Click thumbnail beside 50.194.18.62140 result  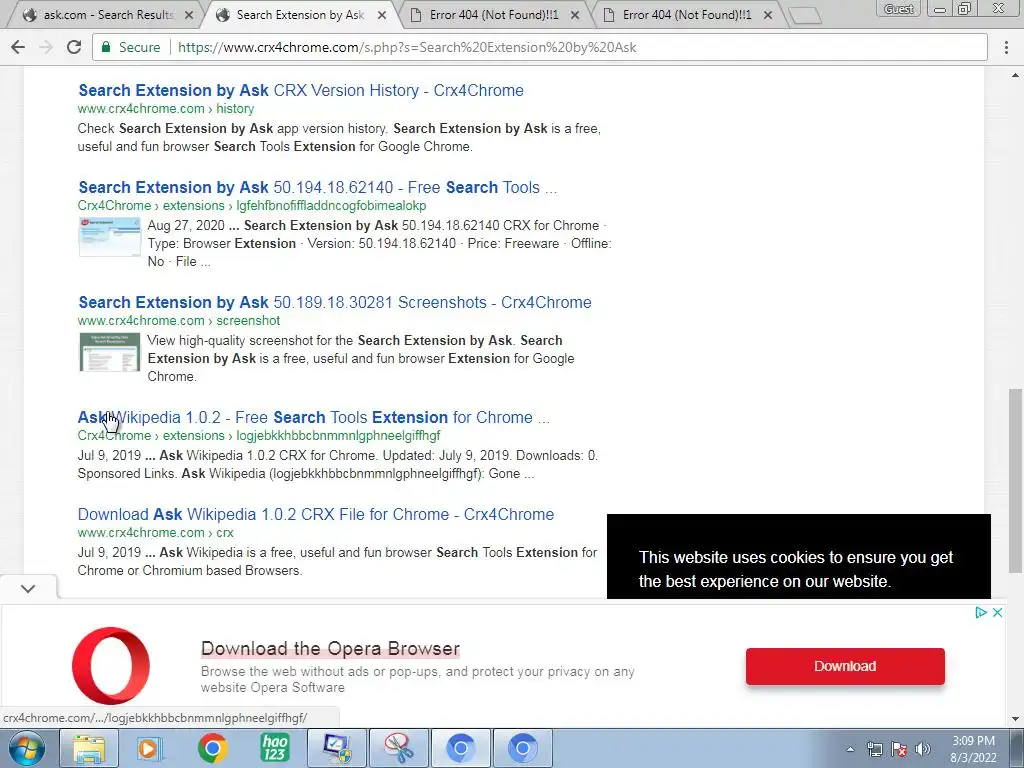tap(109, 238)
